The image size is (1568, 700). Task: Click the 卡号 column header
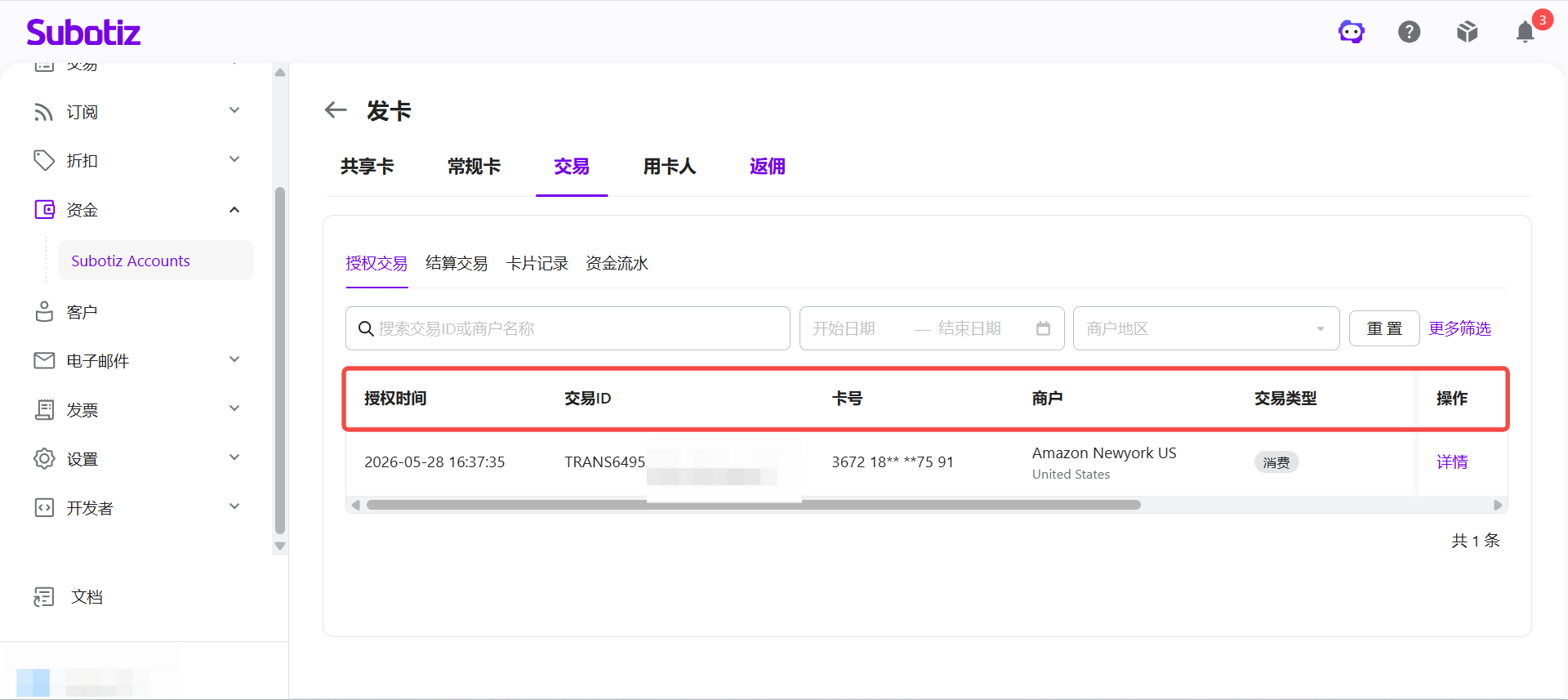click(847, 398)
